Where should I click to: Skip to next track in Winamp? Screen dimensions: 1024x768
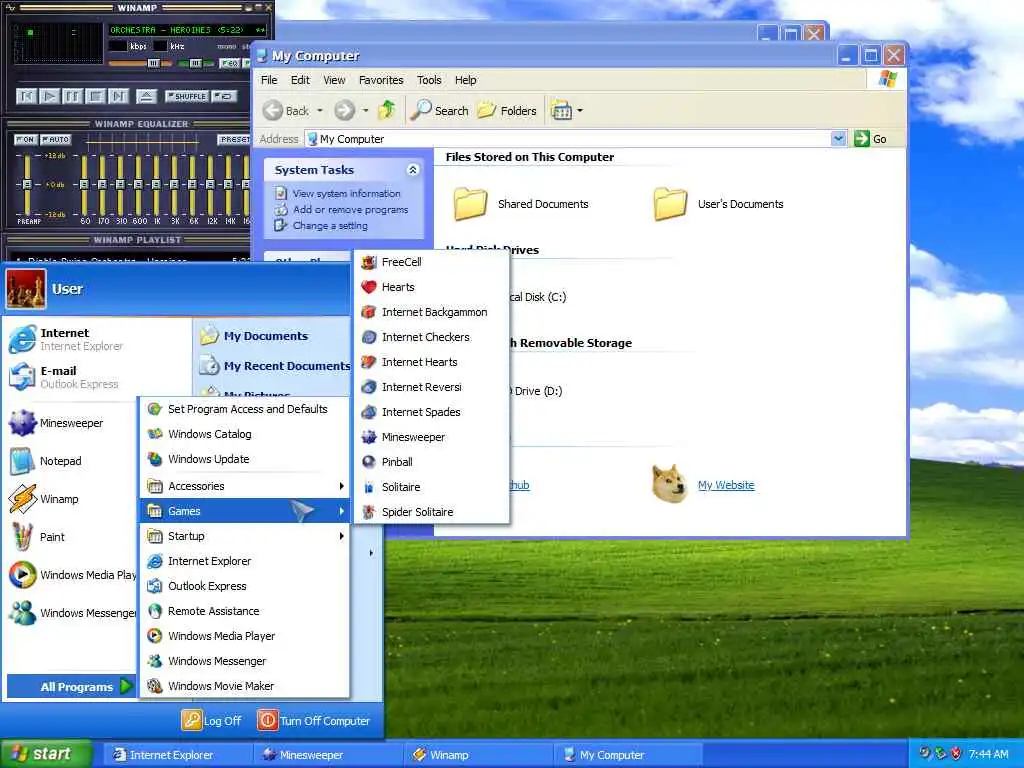point(118,97)
